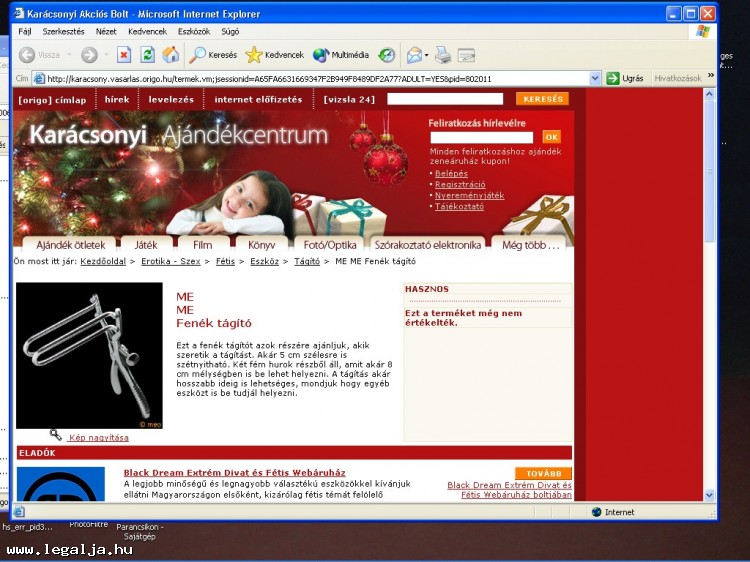750x562 pixels.
Task: Go to the Home page icon
Action: click(x=171, y=55)
